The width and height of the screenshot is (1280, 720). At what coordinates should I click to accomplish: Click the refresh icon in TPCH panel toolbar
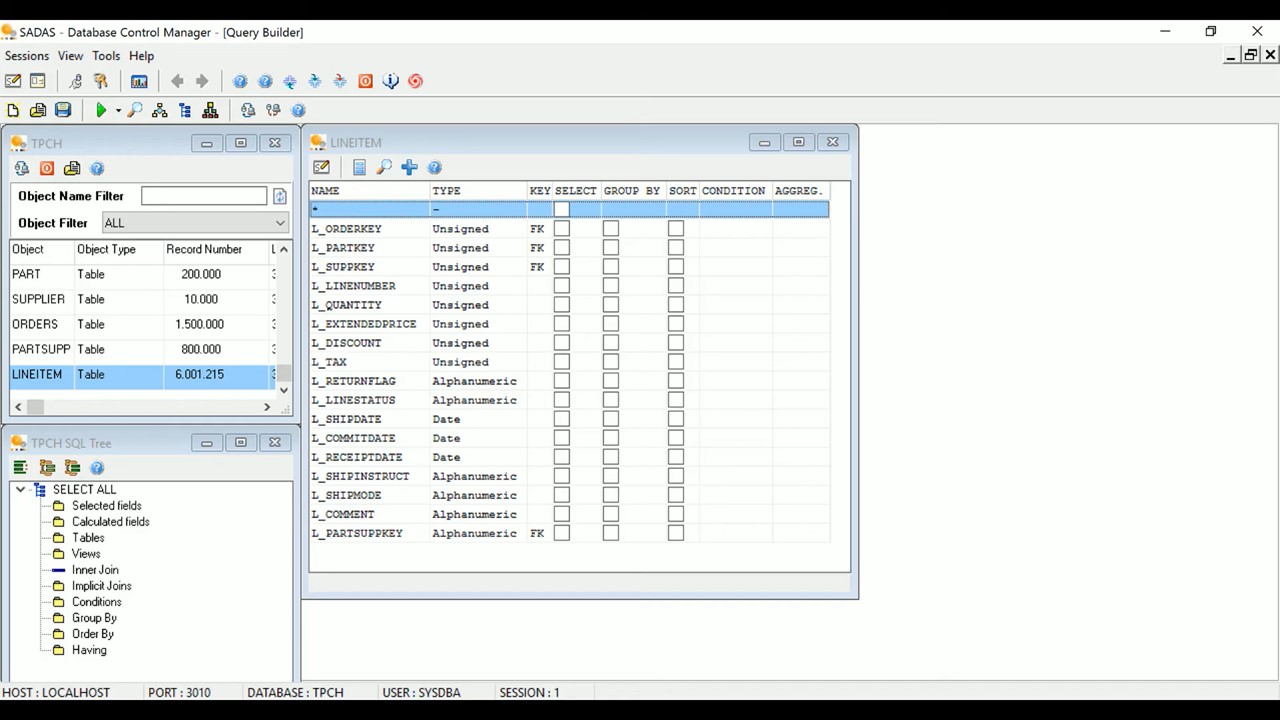click(21, 168)
